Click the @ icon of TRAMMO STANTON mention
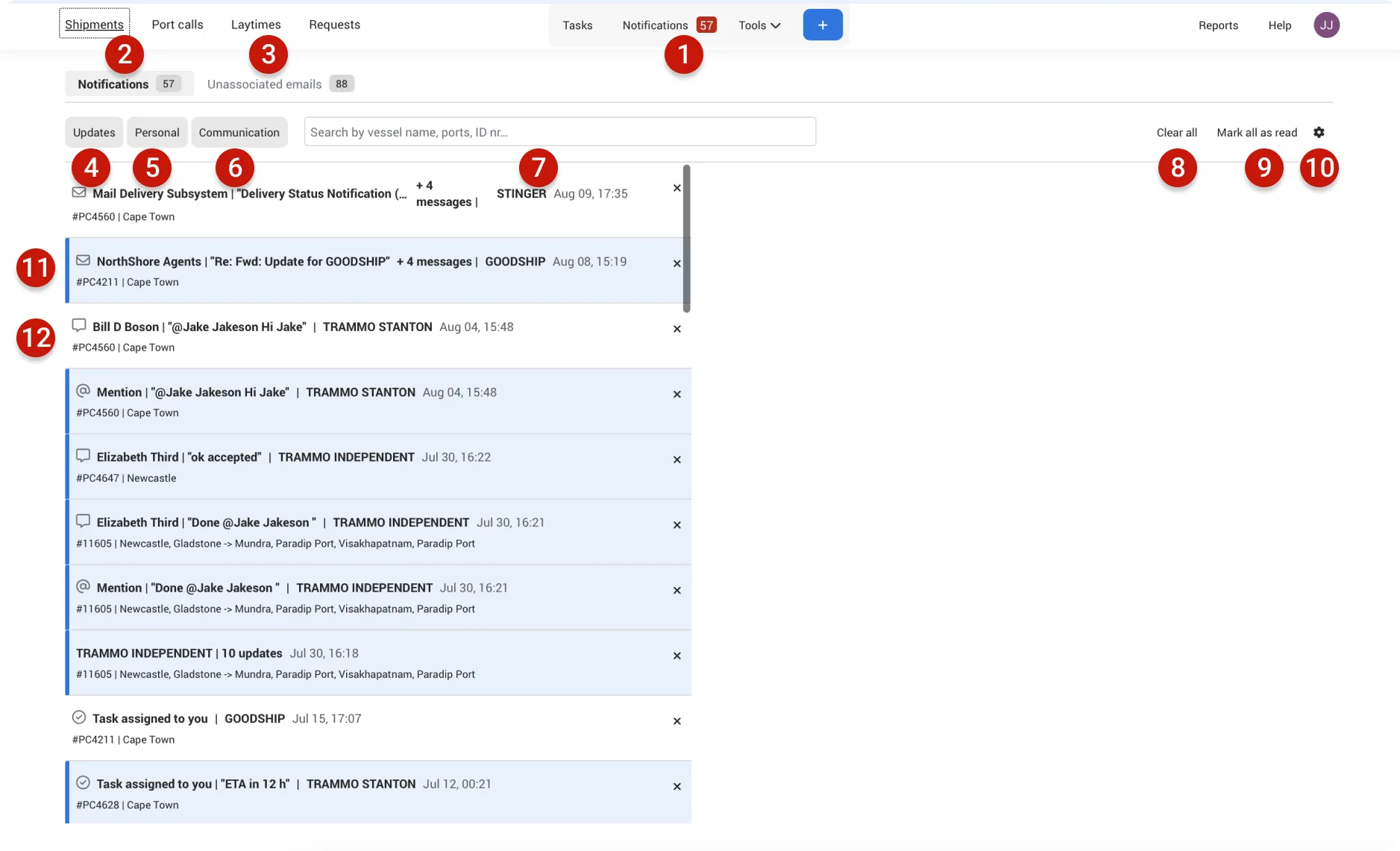1400x851 pixels. [x=83, y=391]
